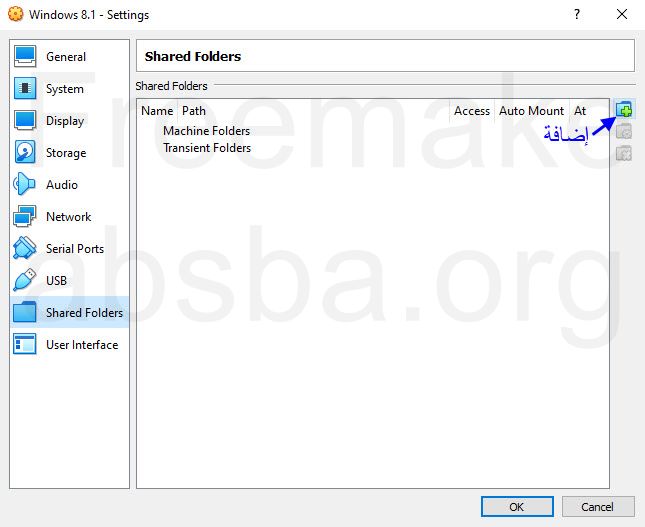Sort by the Access column header
This screenshot has height=527, width=645.
pyautogui.click(x=472, y=111)
